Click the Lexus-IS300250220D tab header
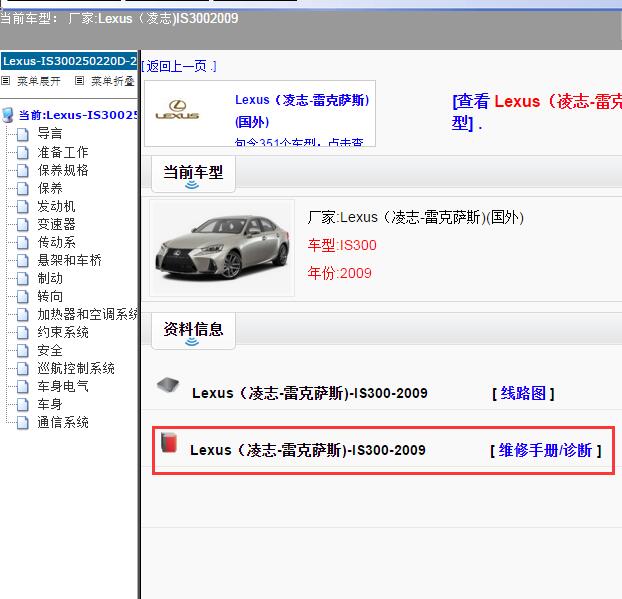 click(69, 61)
